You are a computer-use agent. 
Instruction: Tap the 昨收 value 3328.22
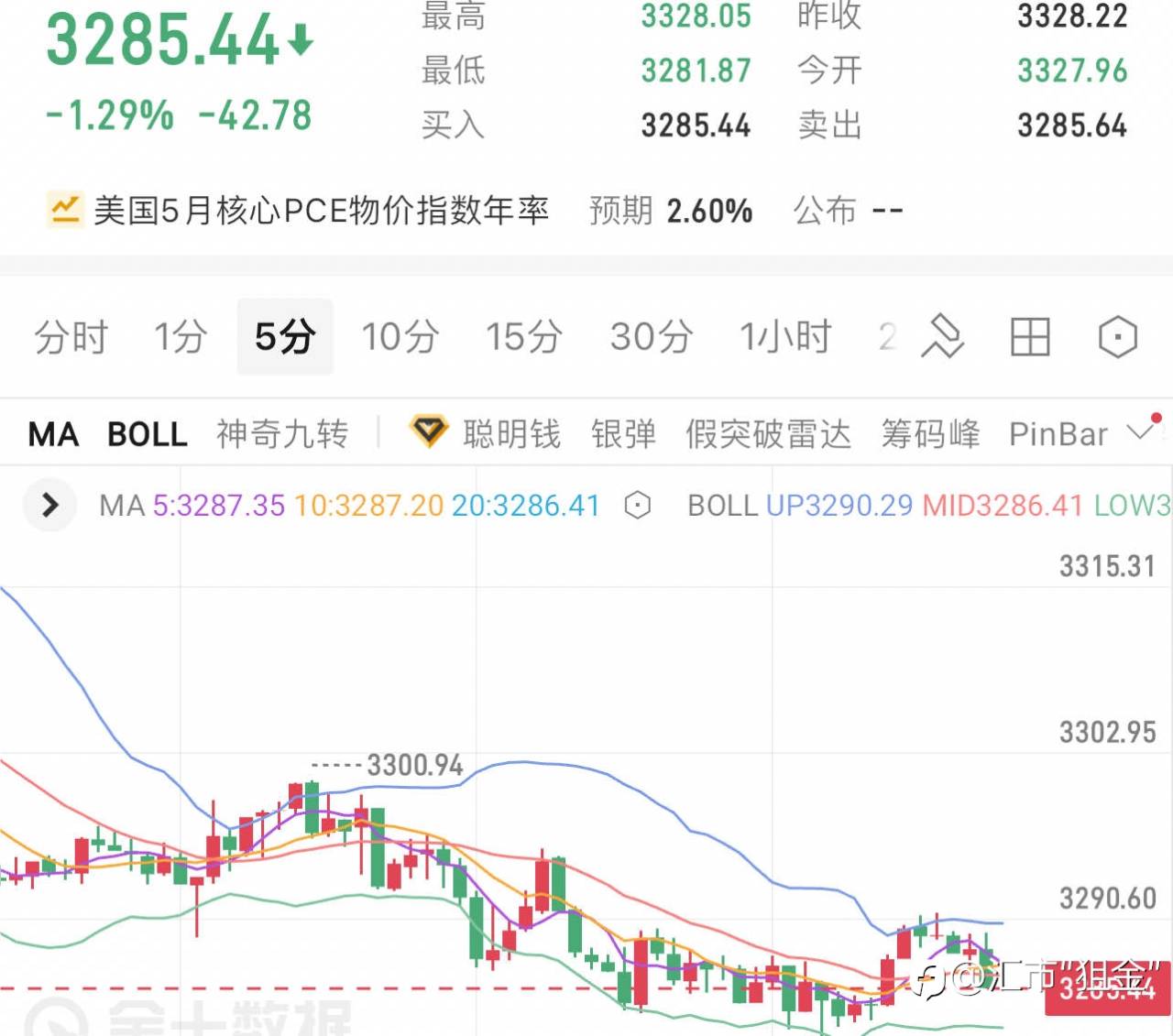click(1072, 16)
